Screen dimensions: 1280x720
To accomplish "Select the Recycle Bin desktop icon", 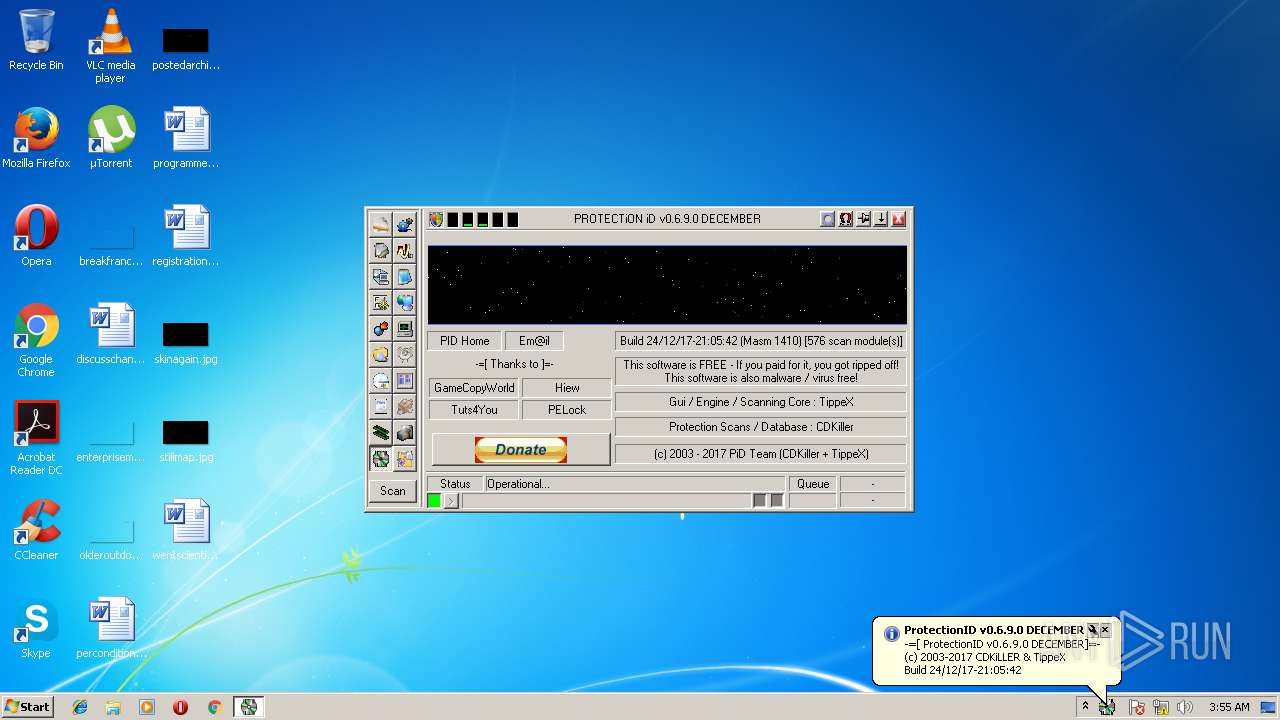I will [36, 40].
